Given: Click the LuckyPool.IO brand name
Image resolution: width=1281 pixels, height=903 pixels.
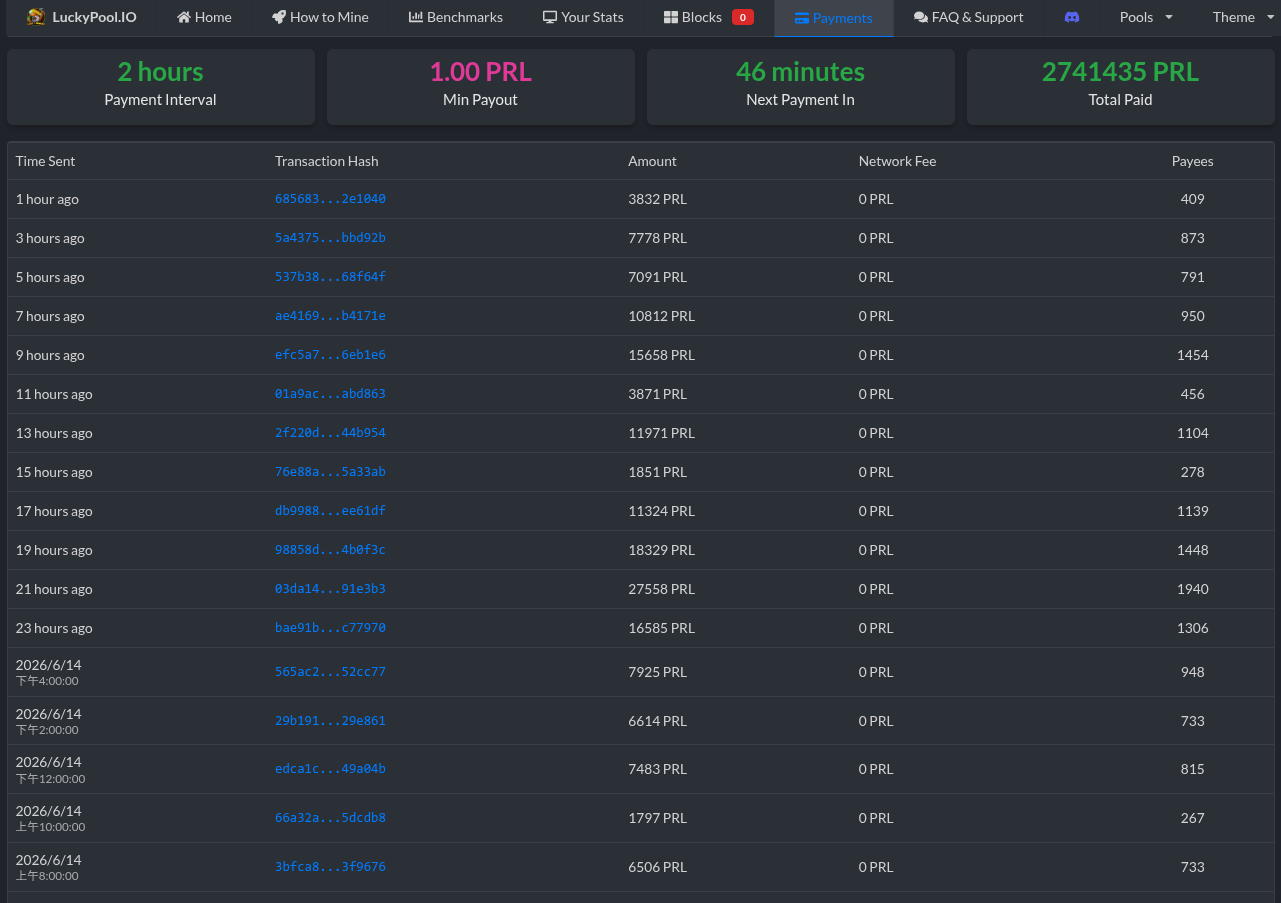Looking at the screenshot, I should point(94,17).
